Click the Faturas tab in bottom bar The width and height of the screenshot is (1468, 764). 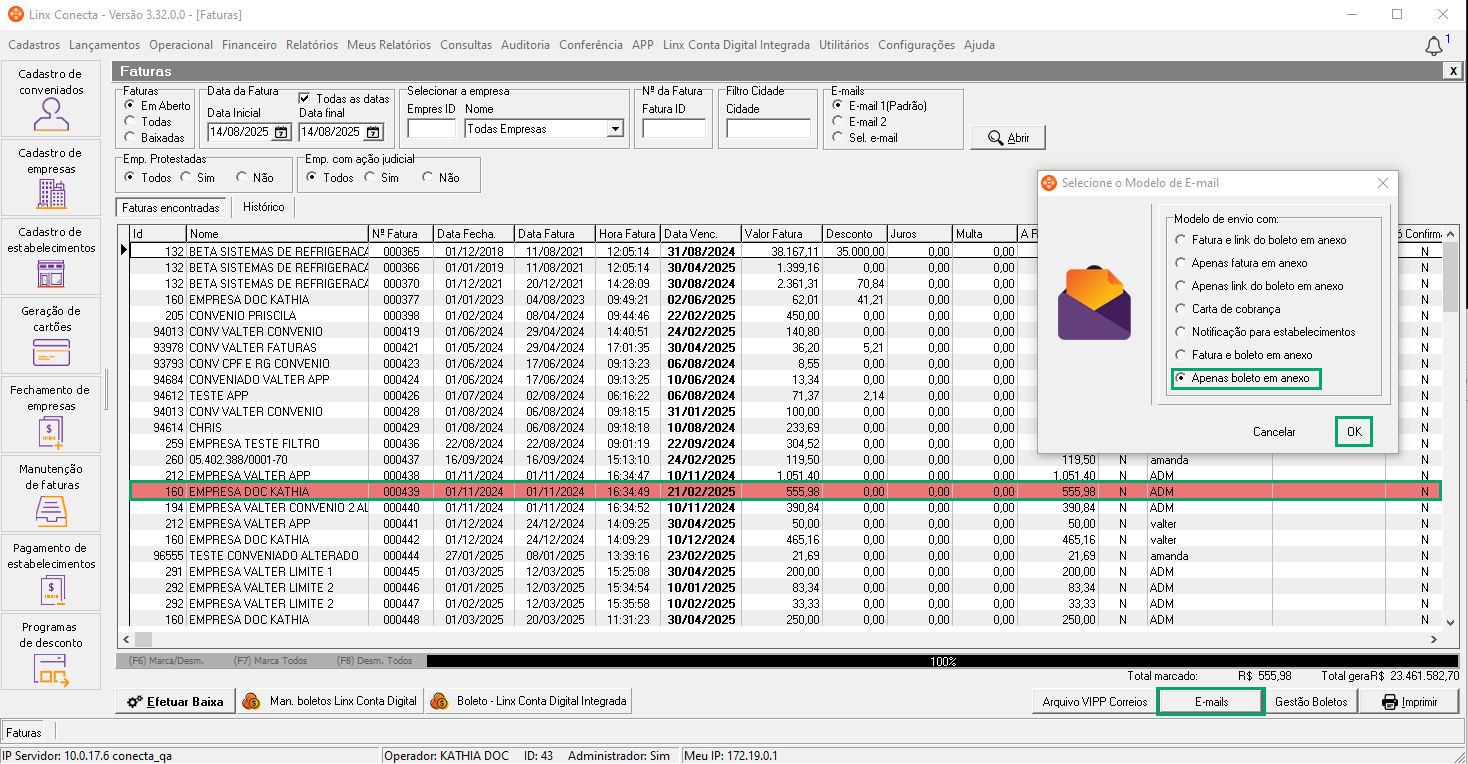click(x=24, y=733)
